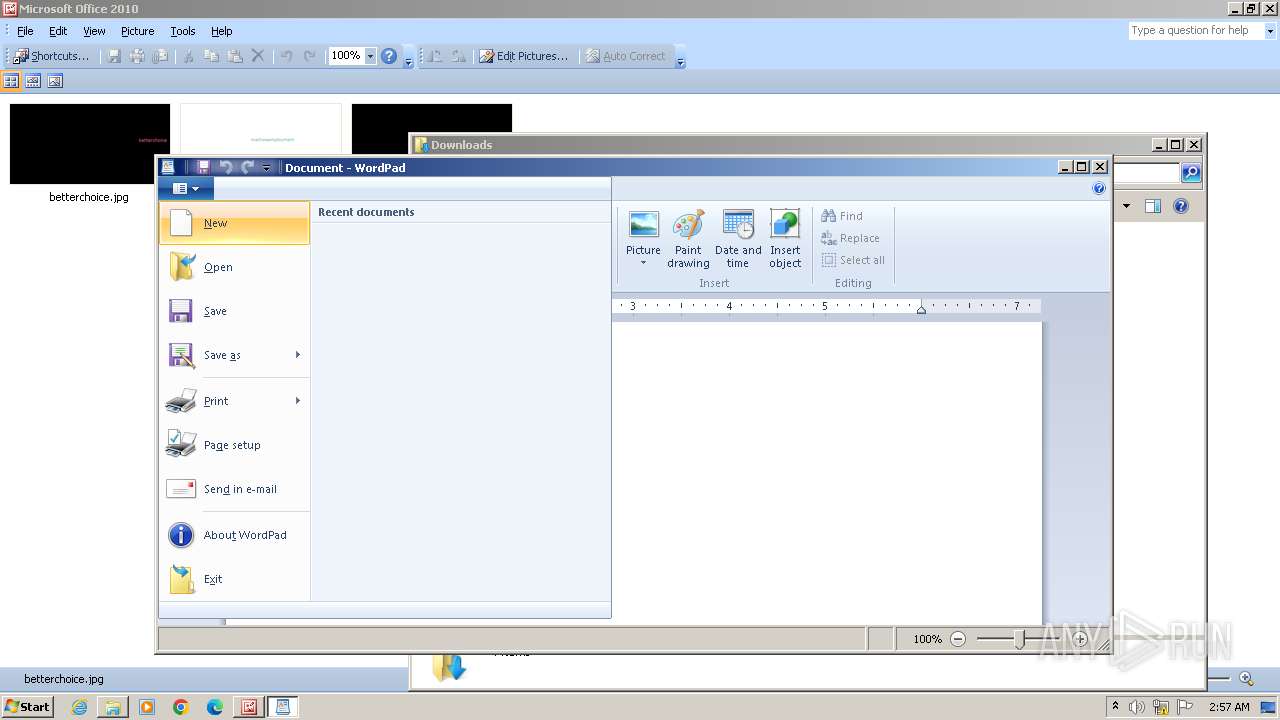This screenshot has width=1280, height=720.
Task: Switch to Single Picture view icon
Action: [x=55, y=81]
